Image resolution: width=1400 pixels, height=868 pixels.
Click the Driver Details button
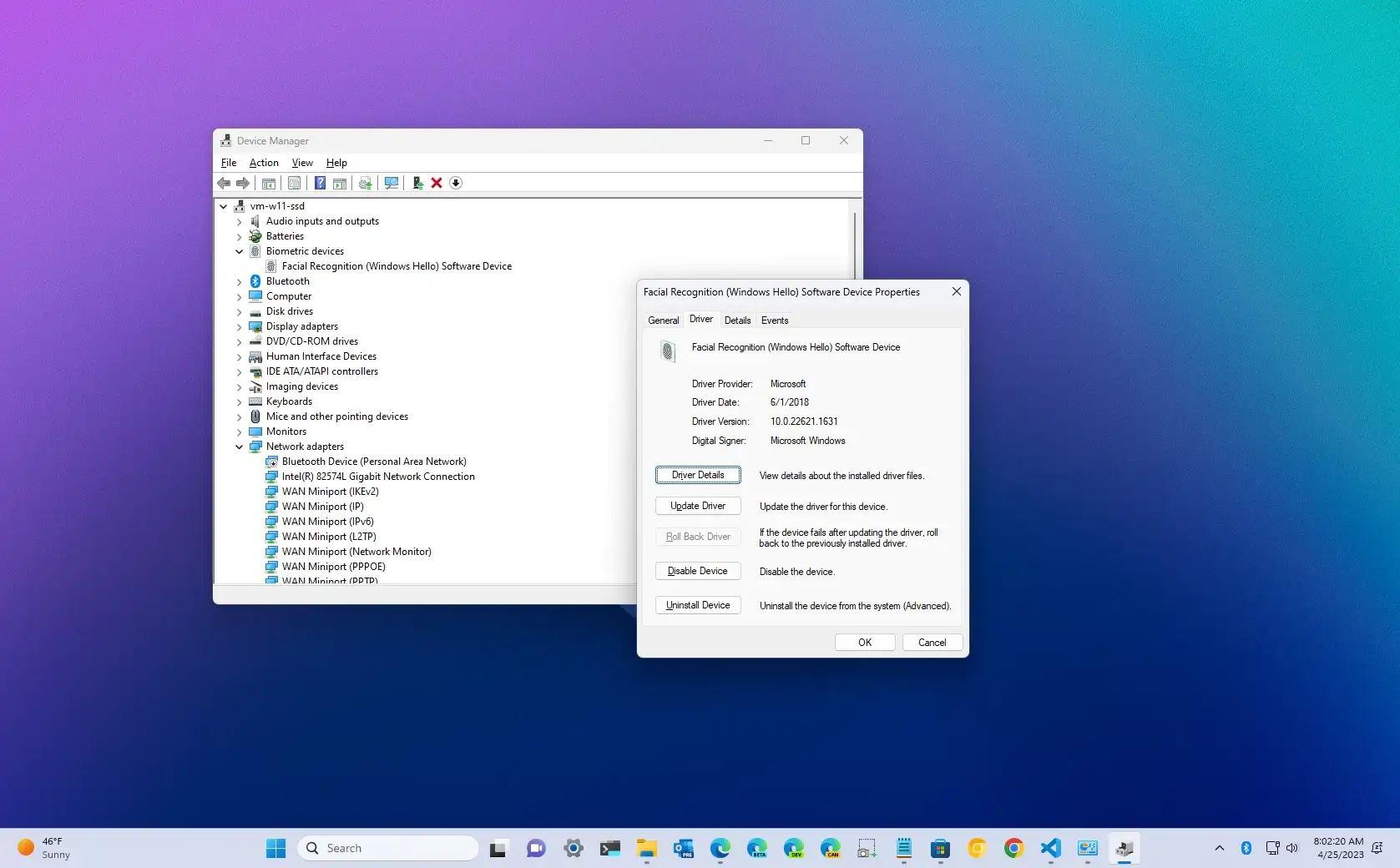click(697, 475)
